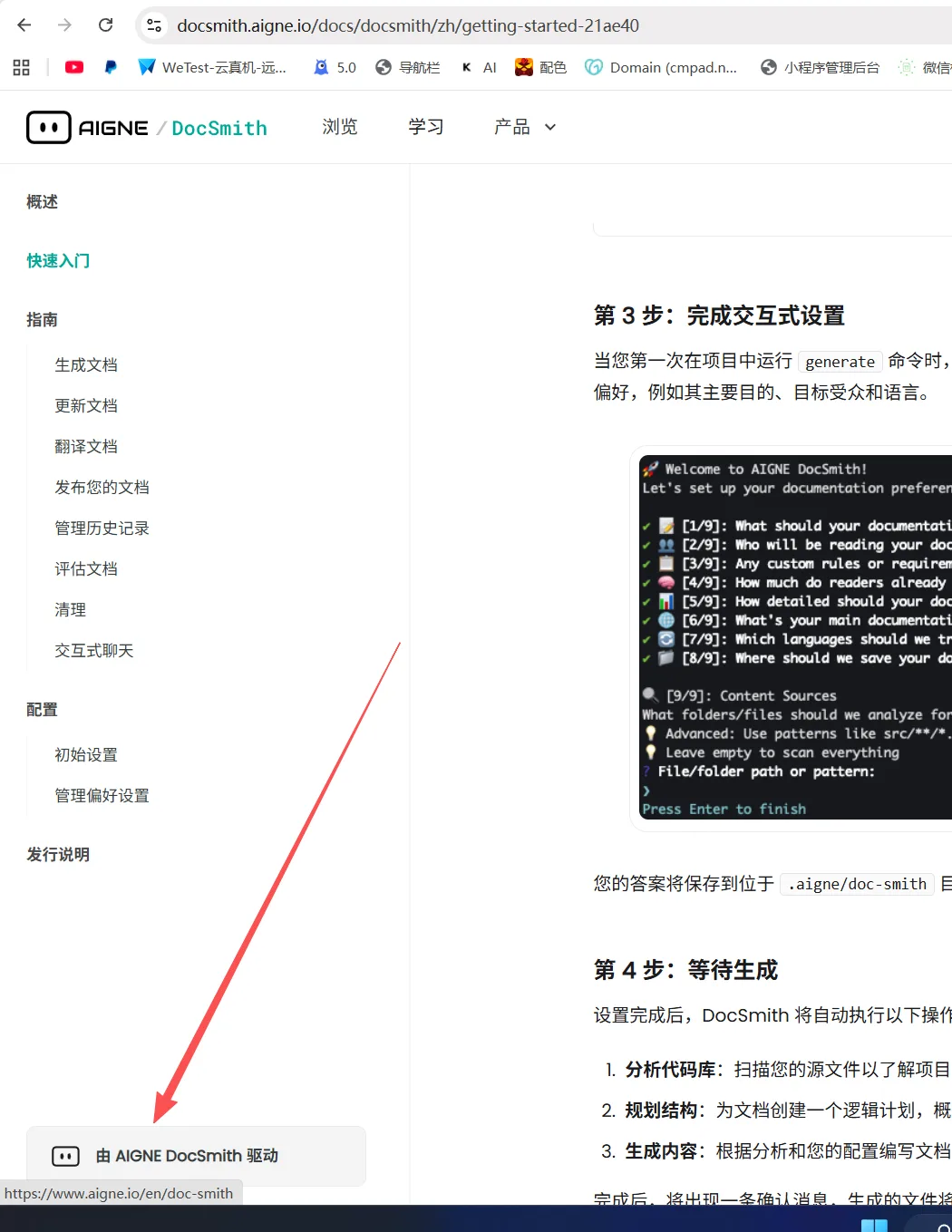Open the 管理偏好设置 configuration page
This screenshot has height=1232, width=952.
tap(102, 795)
